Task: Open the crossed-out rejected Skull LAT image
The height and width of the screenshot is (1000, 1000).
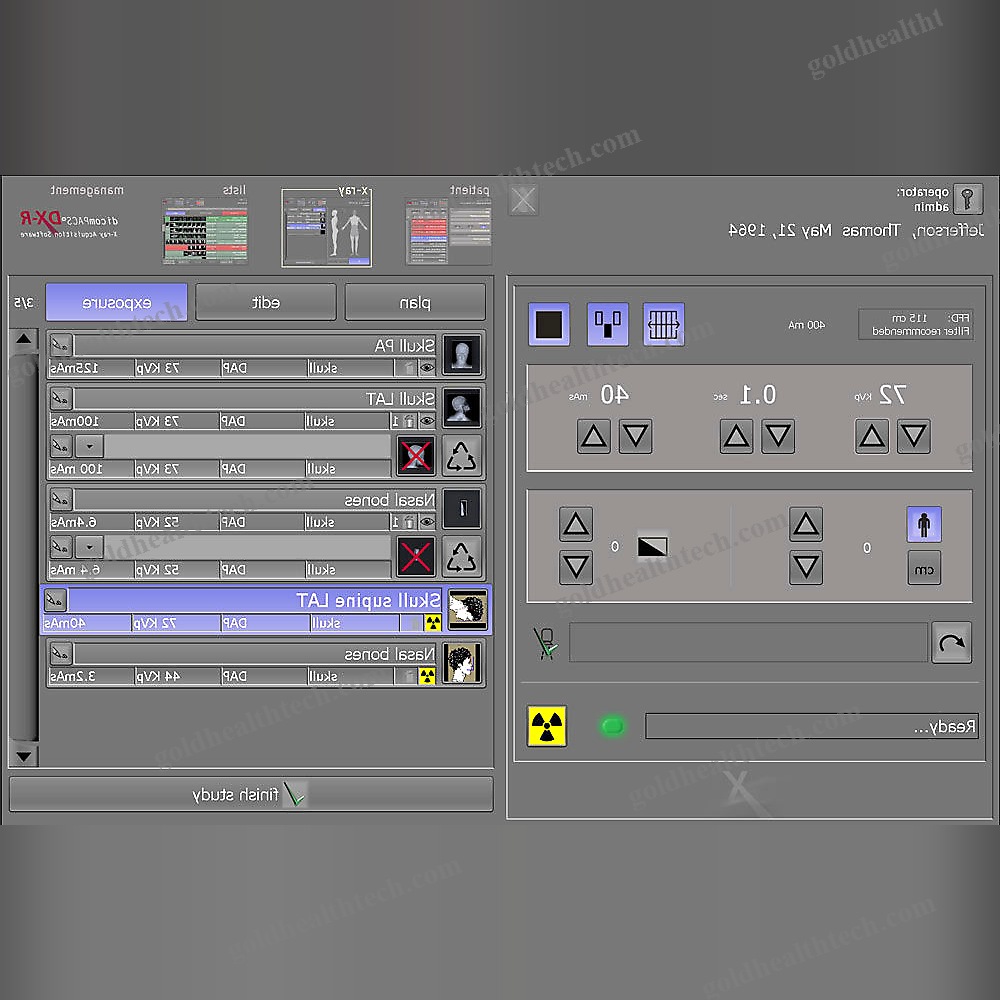Action: [x=416, y=455]
